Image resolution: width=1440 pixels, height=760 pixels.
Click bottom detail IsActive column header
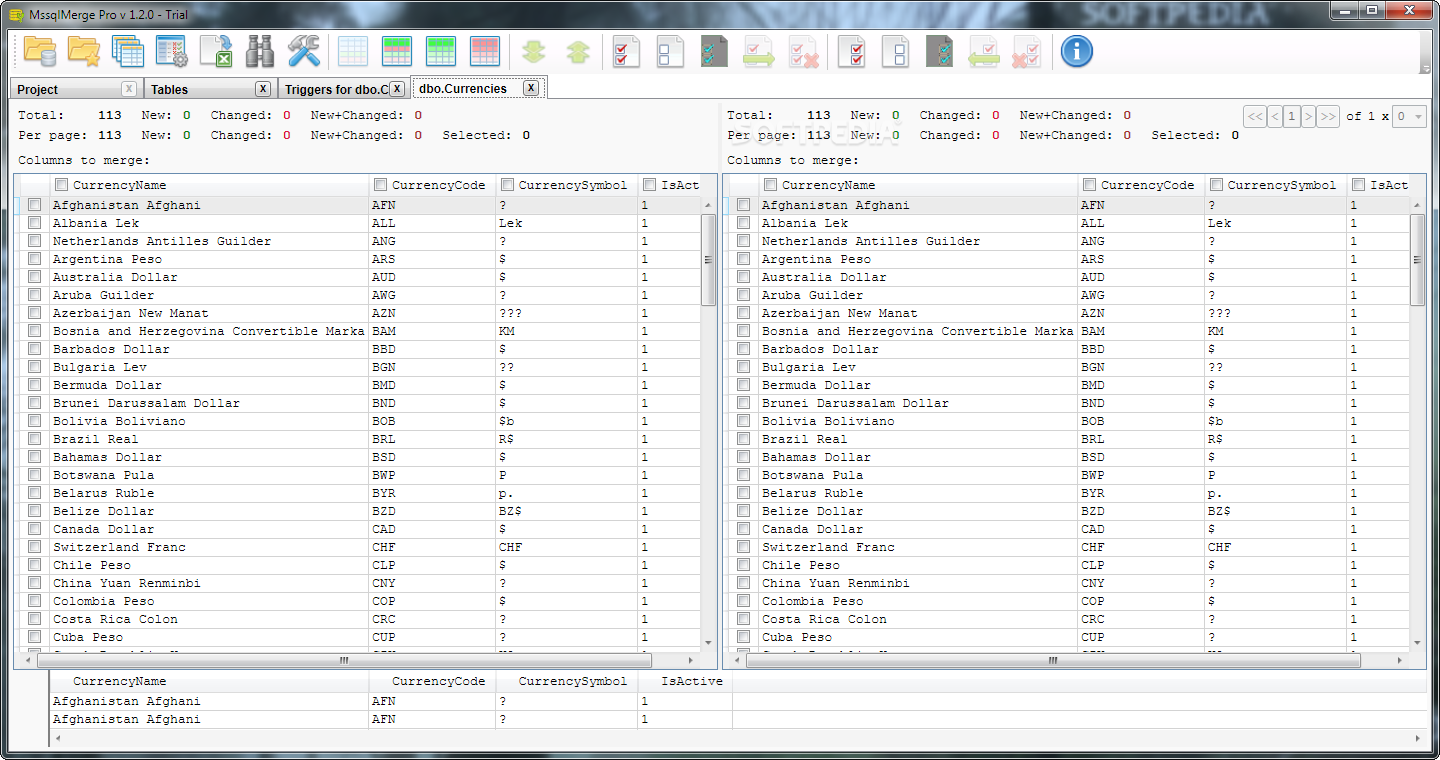click(x=686, y=681)
